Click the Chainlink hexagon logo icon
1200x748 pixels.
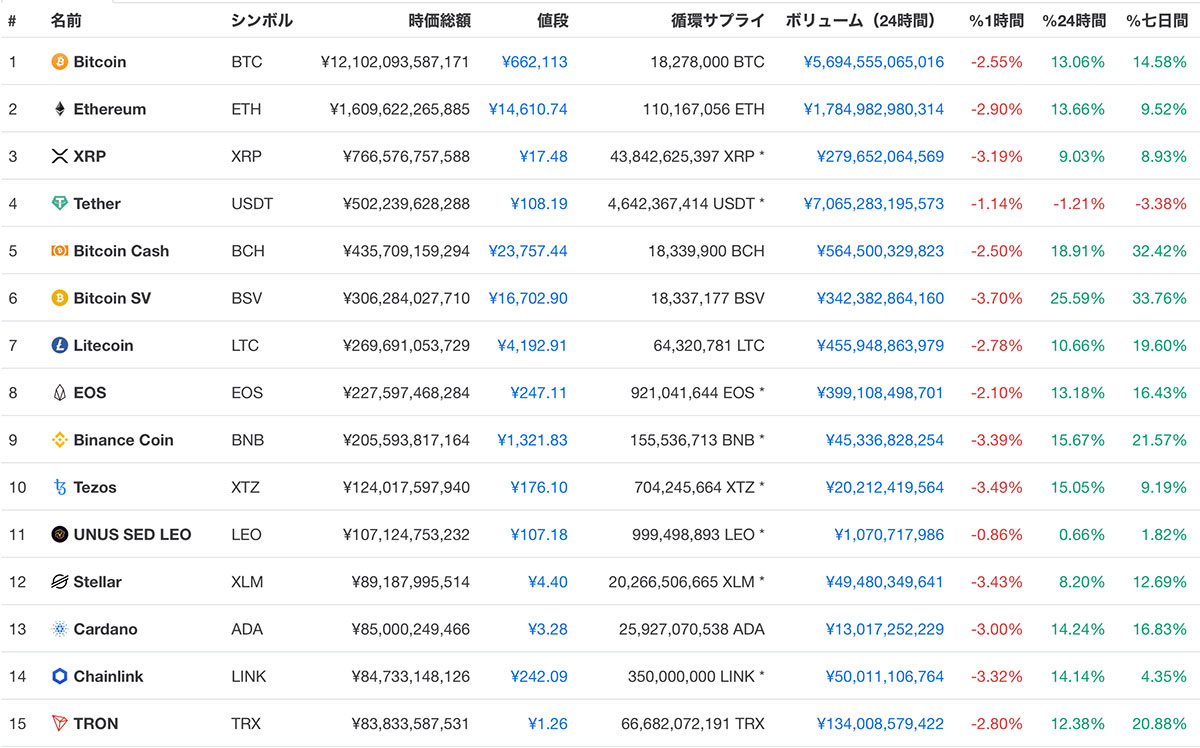point(60,676)
